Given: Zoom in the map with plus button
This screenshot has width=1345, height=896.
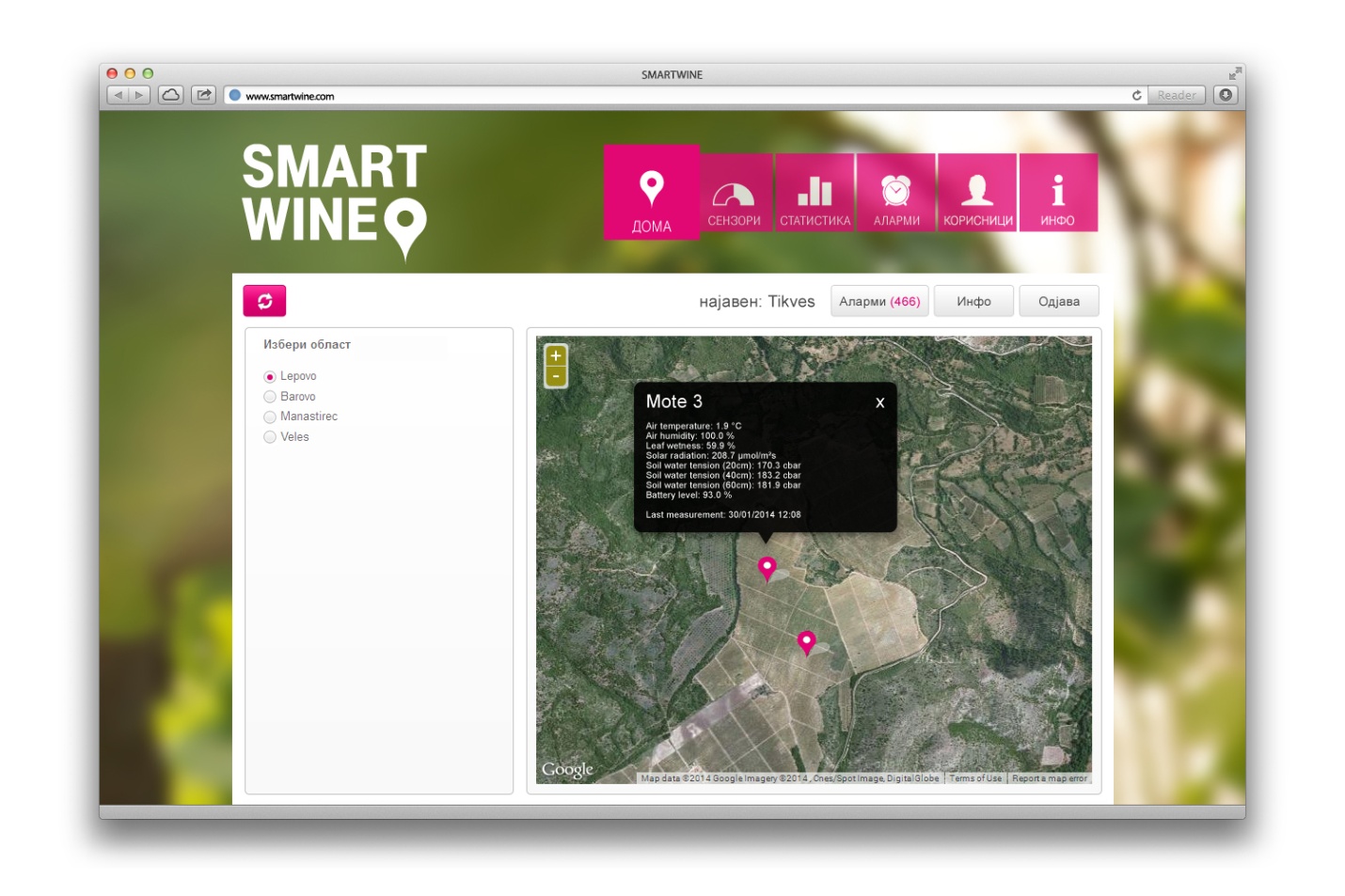Looking at the screenshot, I should pyautogui.click(x=556, y=355).
